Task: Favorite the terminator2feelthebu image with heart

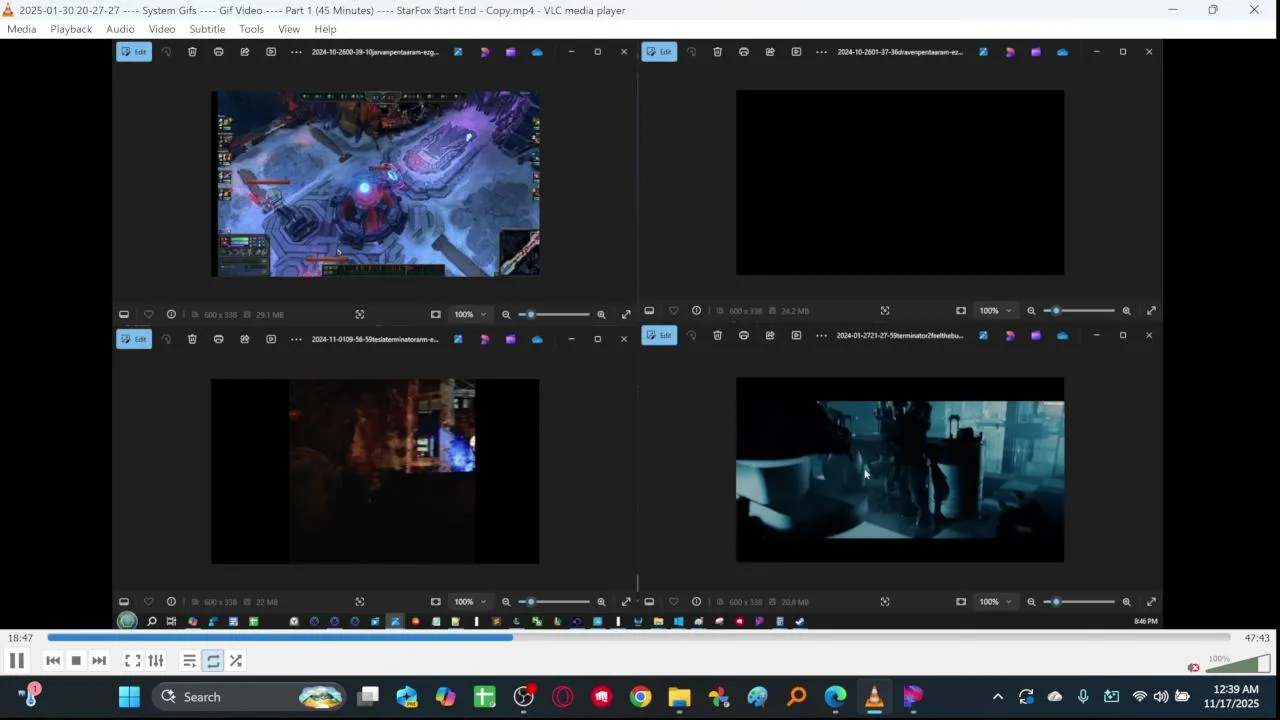Action: click(673, 602)
